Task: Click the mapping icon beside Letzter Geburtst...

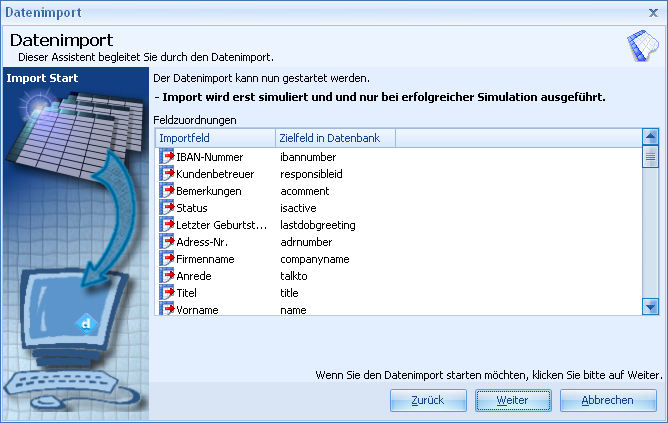Action: point(167,224)
